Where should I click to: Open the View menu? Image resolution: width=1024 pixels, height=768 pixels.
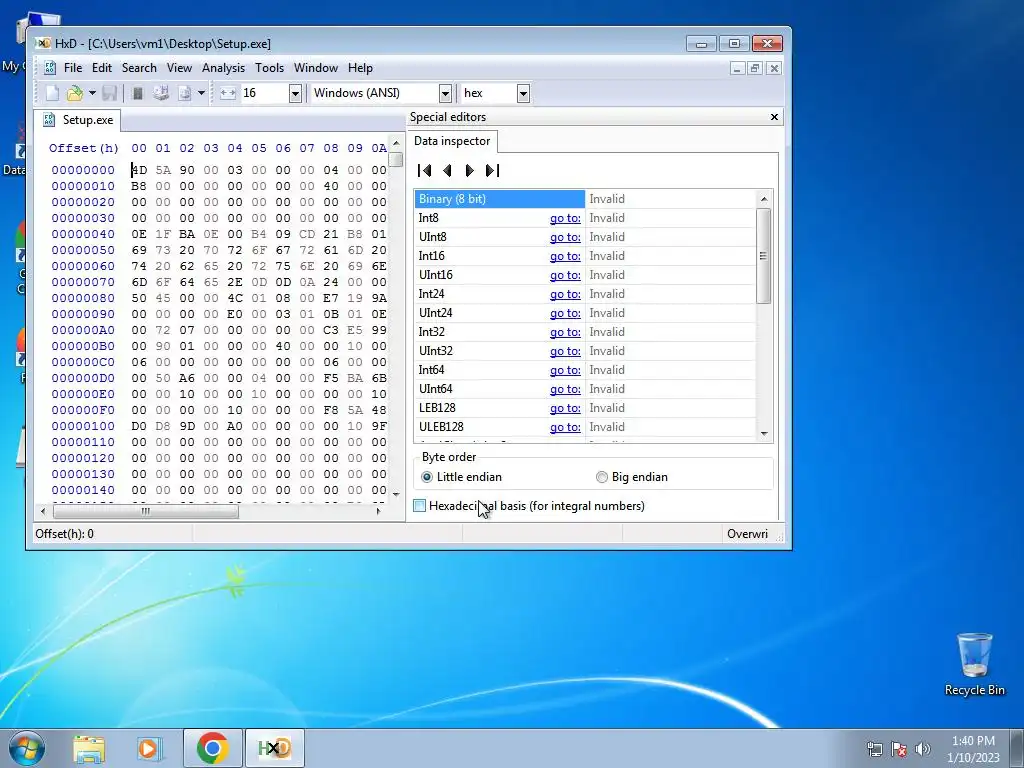tap(179, 68)
